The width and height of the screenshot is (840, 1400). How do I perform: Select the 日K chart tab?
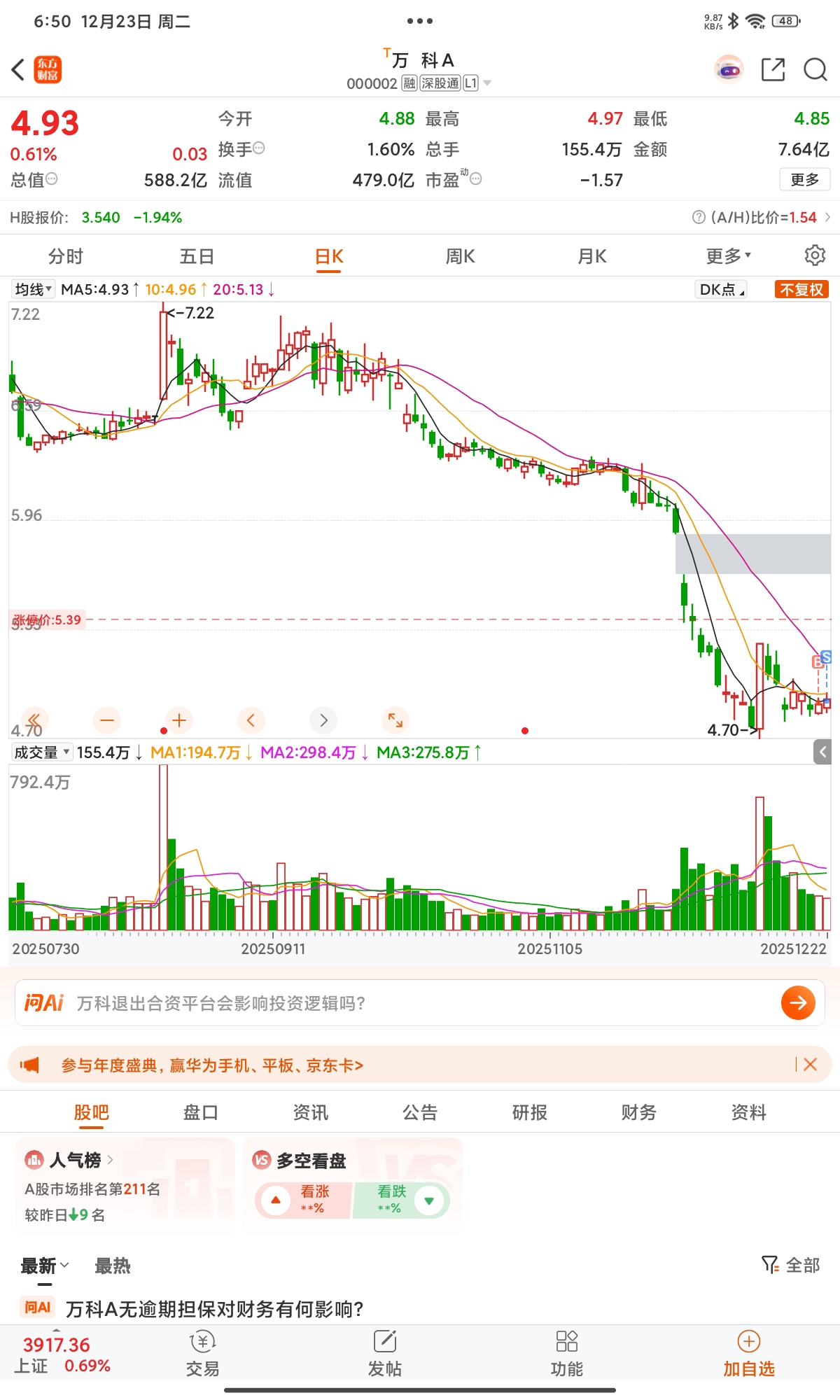coord(329,256)
